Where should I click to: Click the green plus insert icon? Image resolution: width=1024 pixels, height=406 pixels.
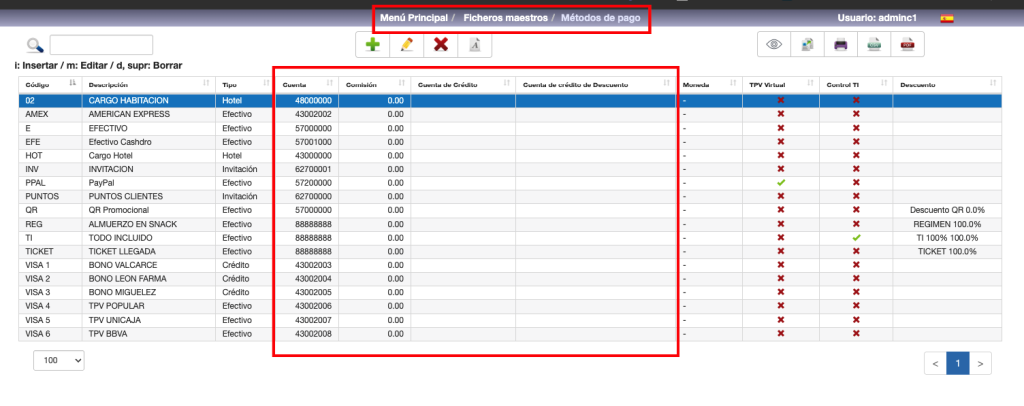(373, 45)
